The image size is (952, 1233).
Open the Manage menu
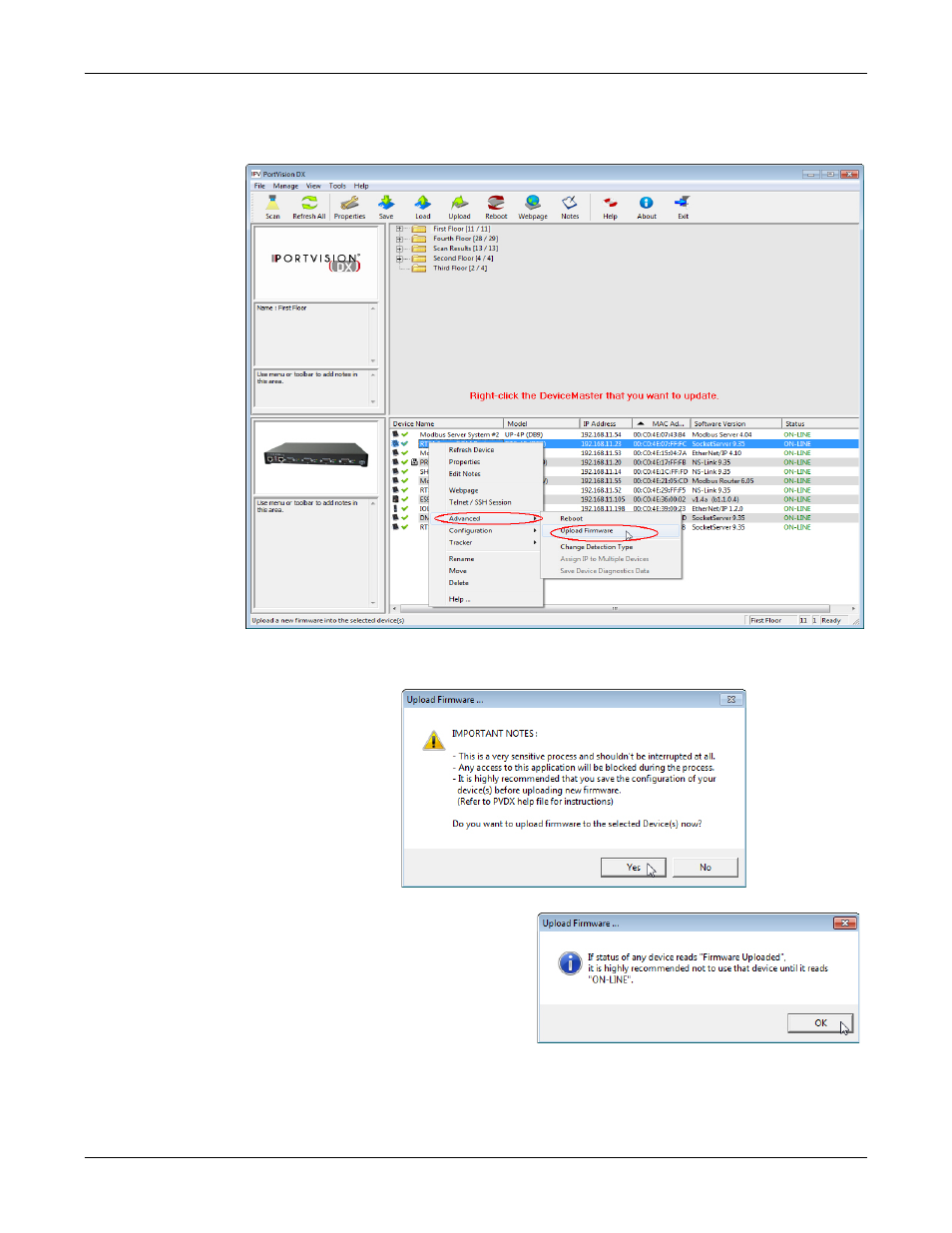285,186
